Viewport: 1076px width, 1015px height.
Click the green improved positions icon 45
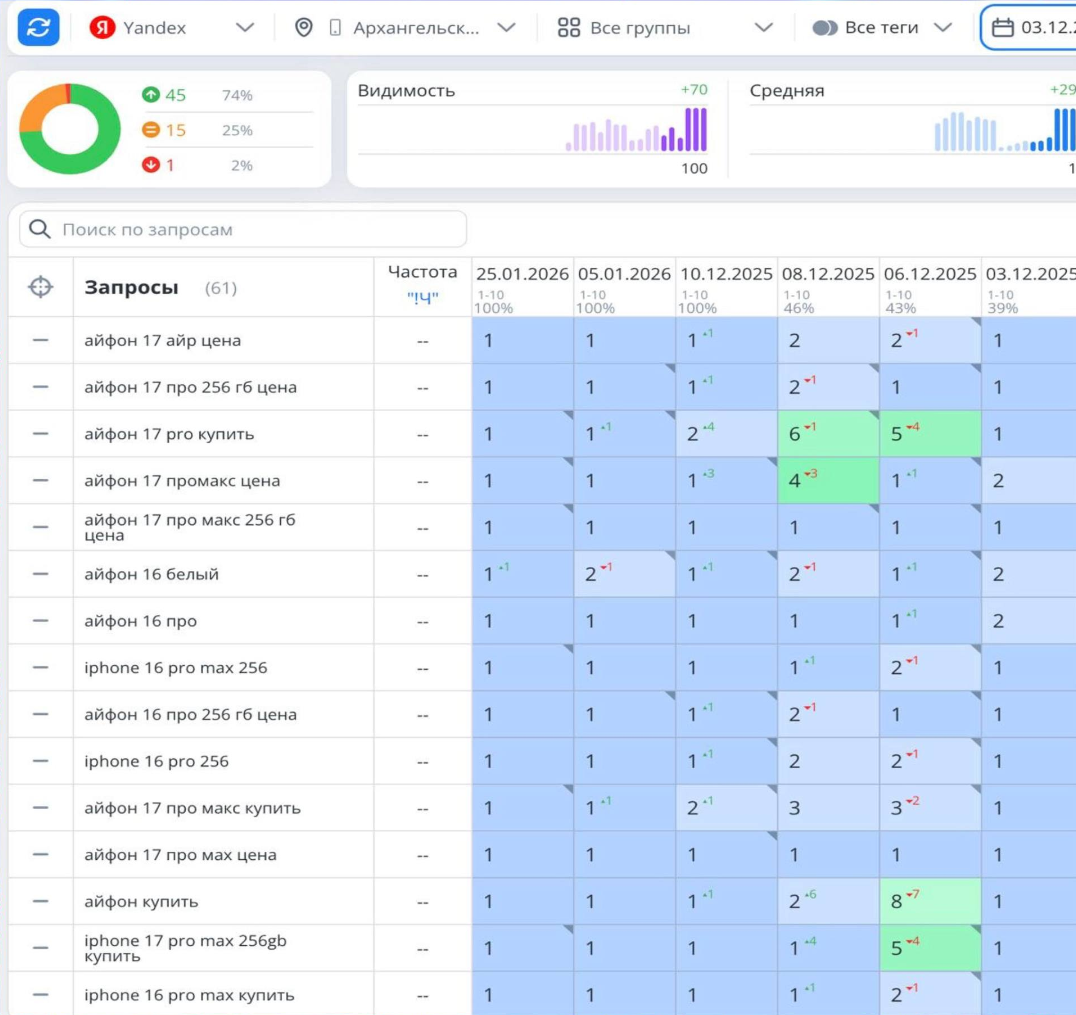151,95
